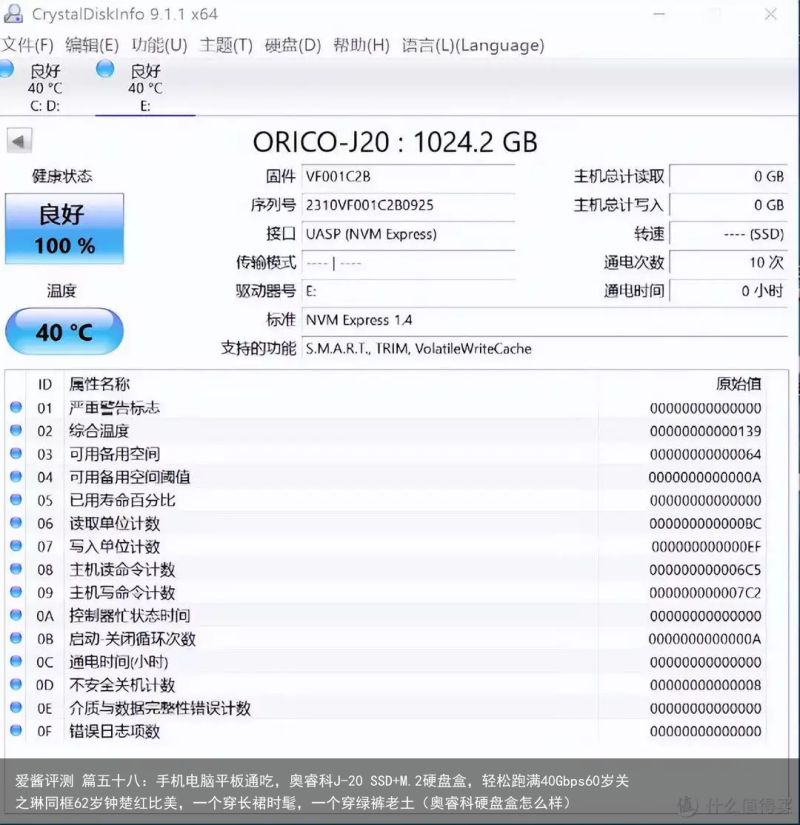Click the status dot for attribute 02 综合温度
The image size is (800, 825).
pyautogui.click(x=16, y=430)
